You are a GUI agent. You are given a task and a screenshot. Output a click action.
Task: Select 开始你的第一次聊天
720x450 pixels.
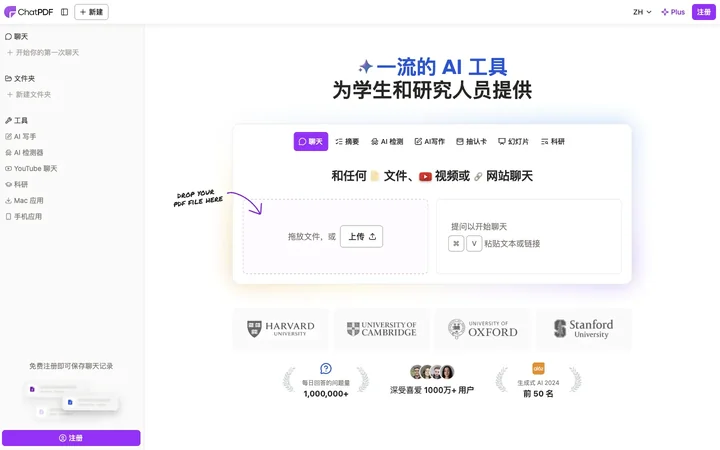pyautogui.click(x=43, y=52)
